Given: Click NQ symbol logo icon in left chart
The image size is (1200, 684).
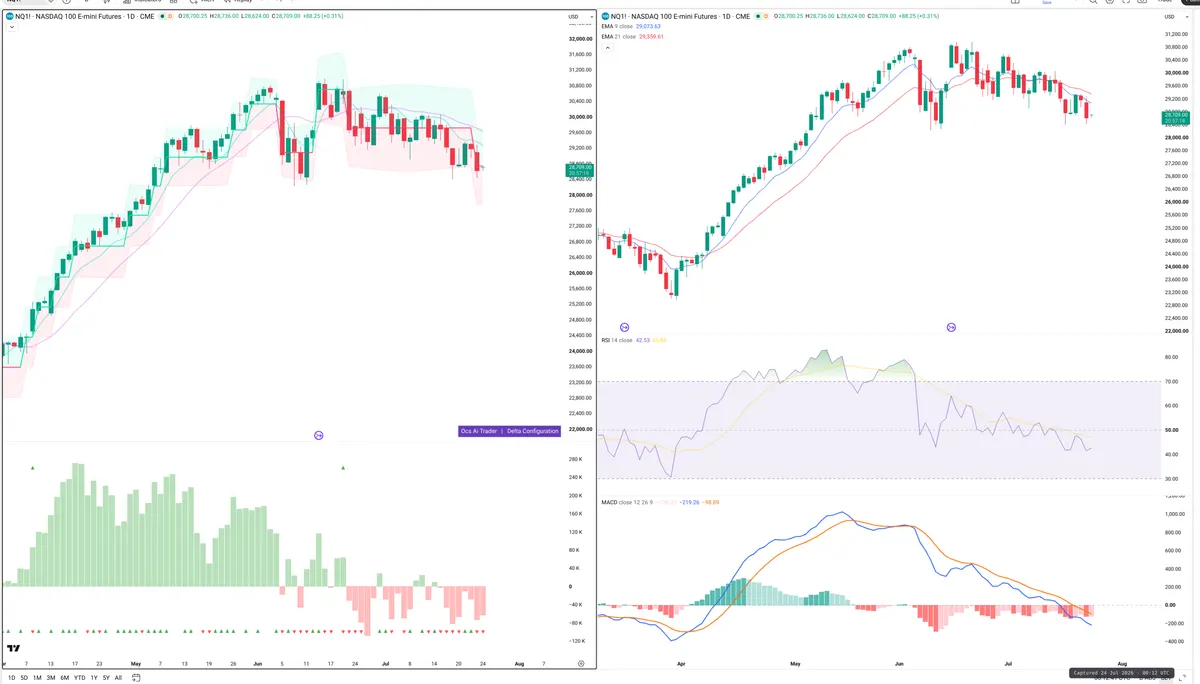Looking at the screenshot, I should [x=9, y=17].
